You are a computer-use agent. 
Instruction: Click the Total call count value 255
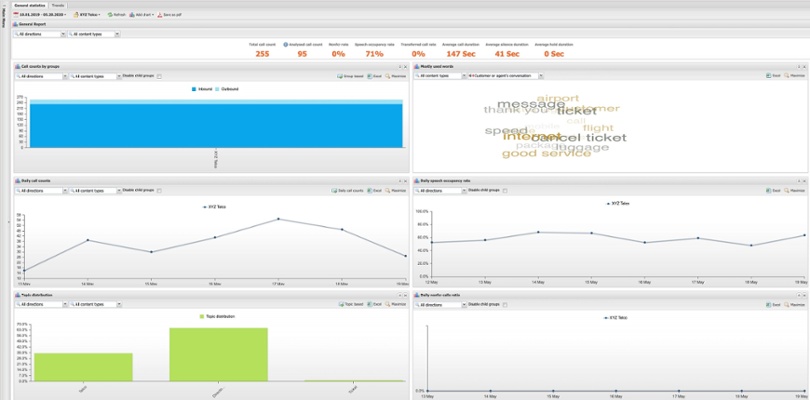point(262,54)
